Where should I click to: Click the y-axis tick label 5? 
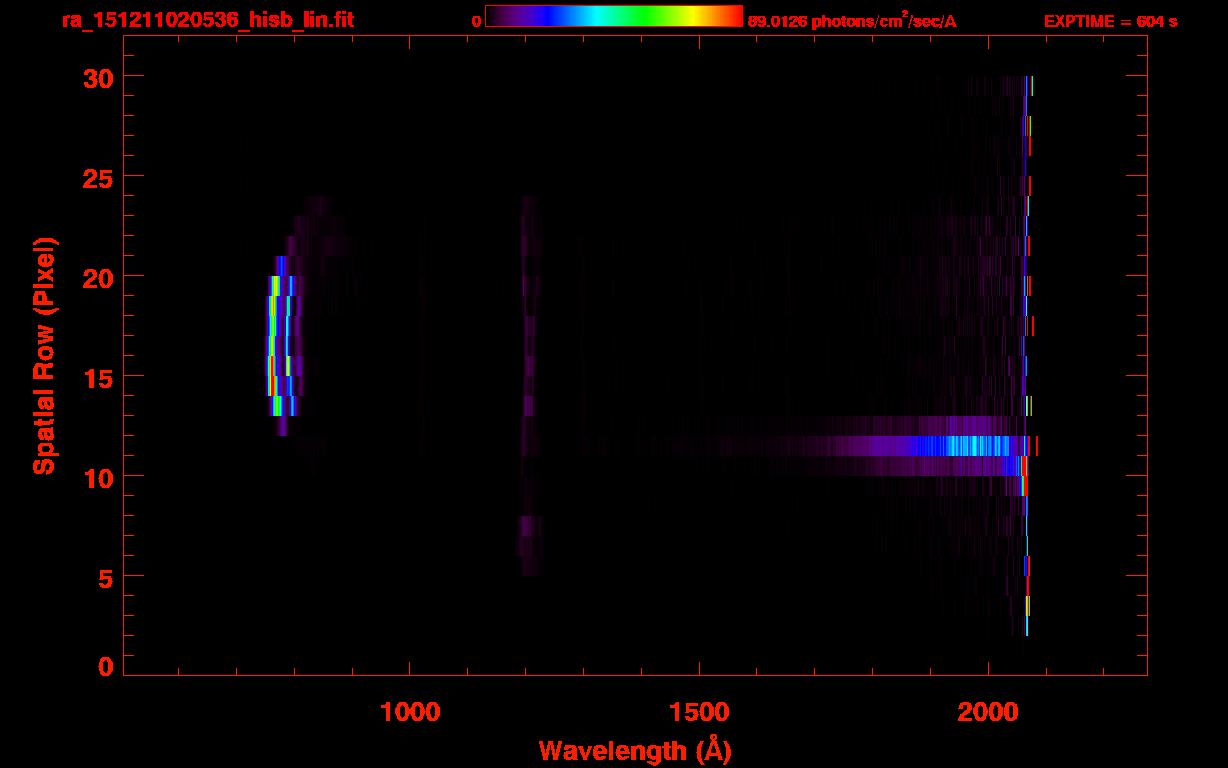tap(104, 577)
